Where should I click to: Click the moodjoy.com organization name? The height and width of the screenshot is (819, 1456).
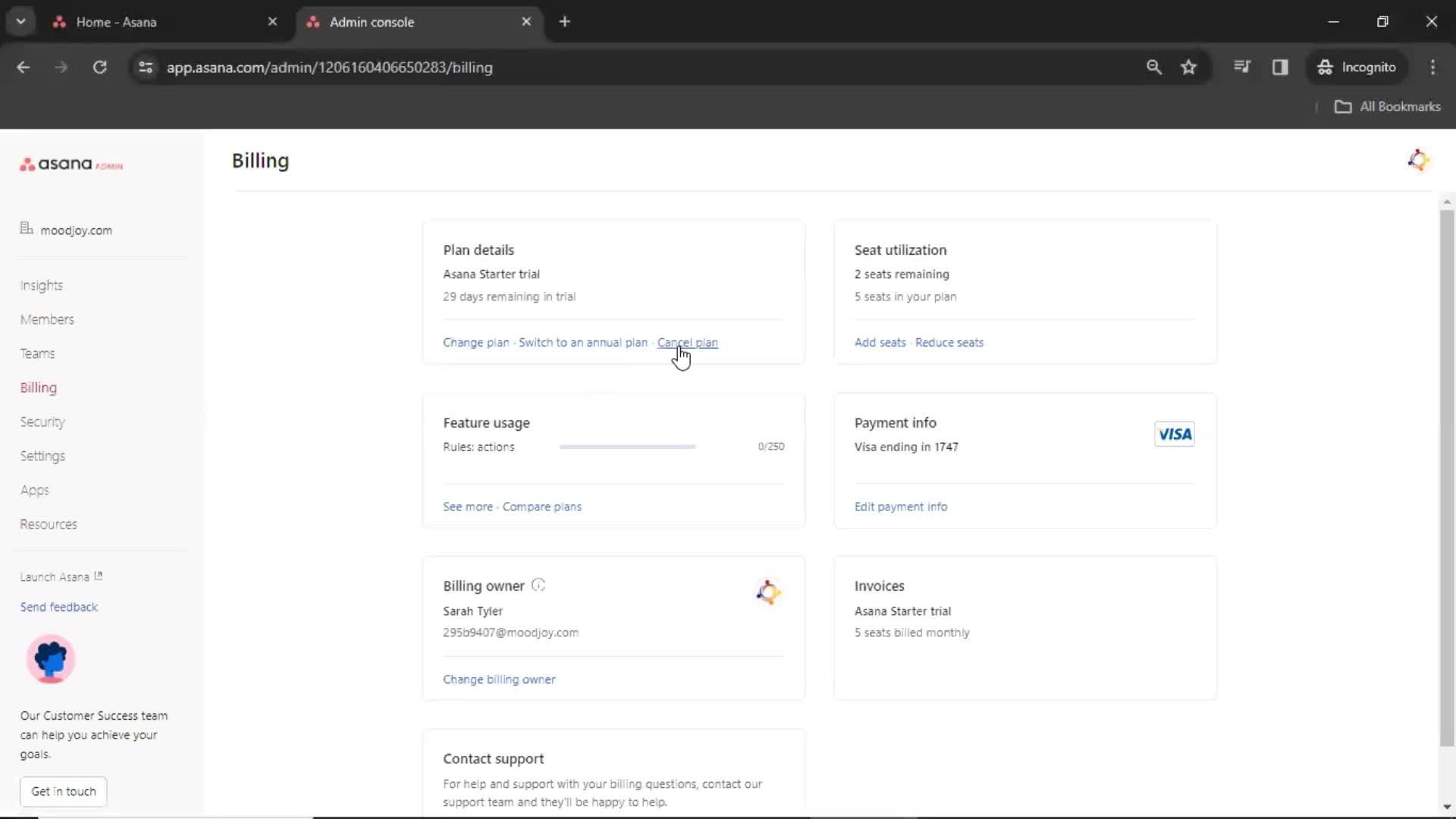77,231
